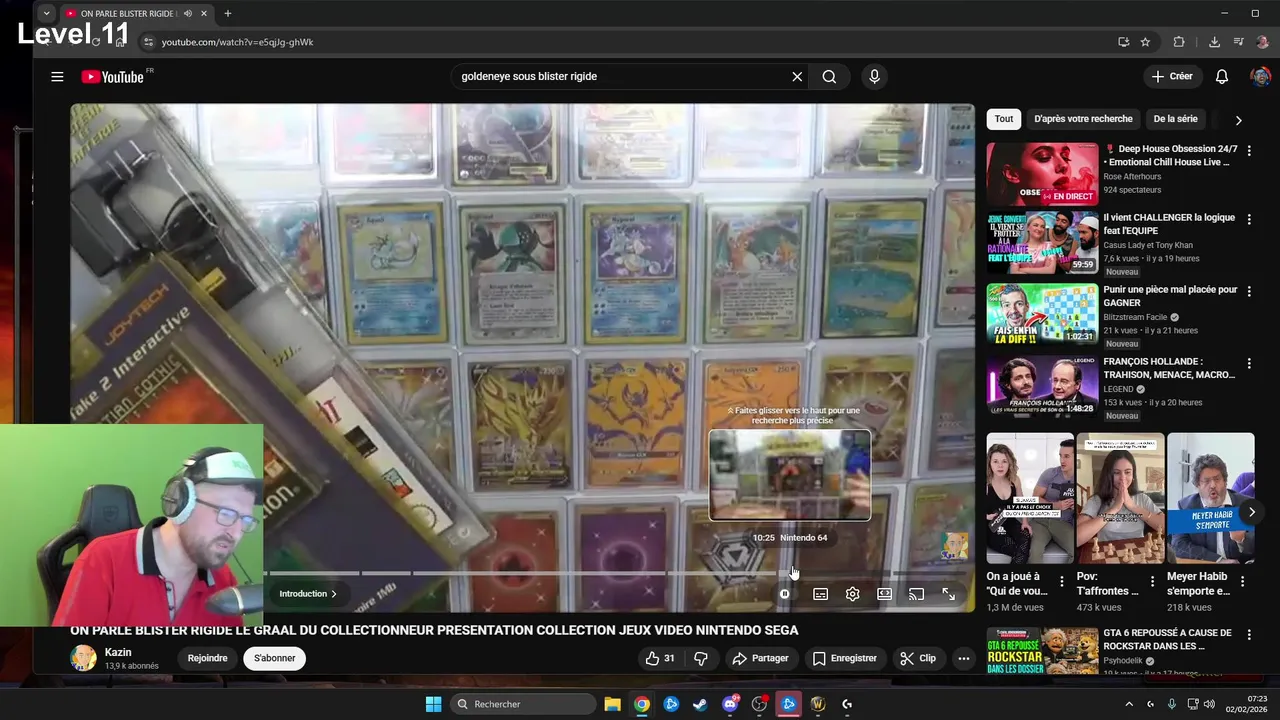The width and height of the screenshot is (1280, 720).
Task: Open options for the FRANÇOIS HOLLANDE video
Action: pos(1249,364)
